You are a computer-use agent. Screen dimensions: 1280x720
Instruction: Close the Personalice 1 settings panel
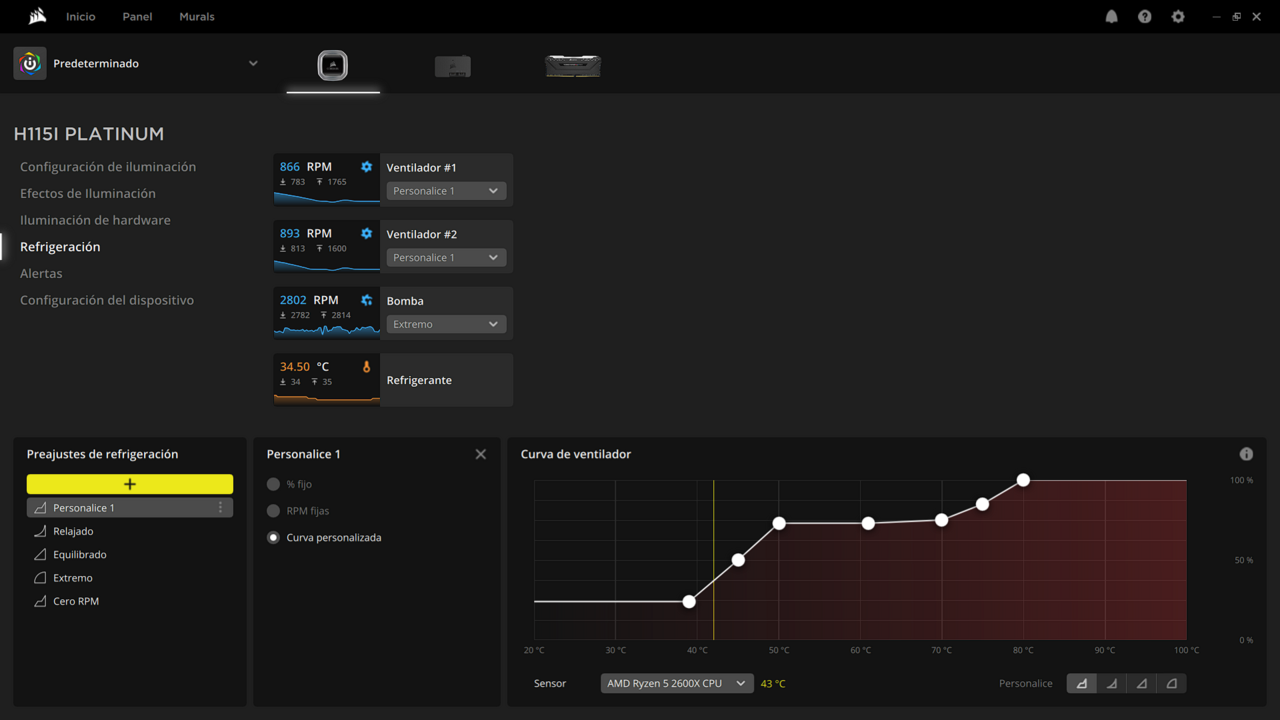480,454
